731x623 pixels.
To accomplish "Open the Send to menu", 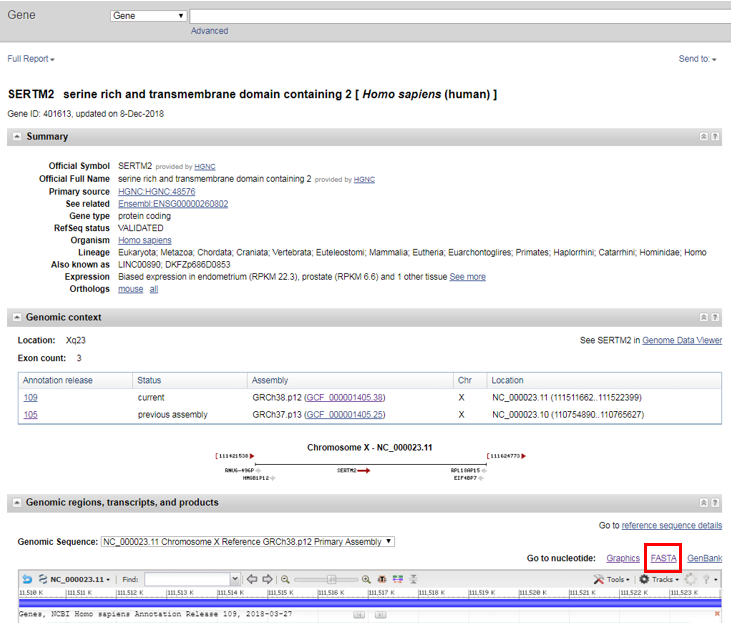I will [697, 59].
